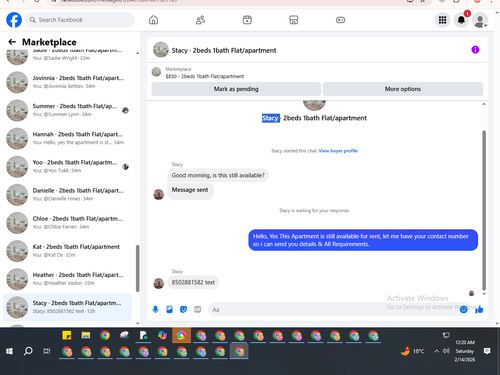Click the Search Facebook field
Image resolution: width=500 pixels, height=375 pixels.
pyautogui.click(x=80, y=20)
